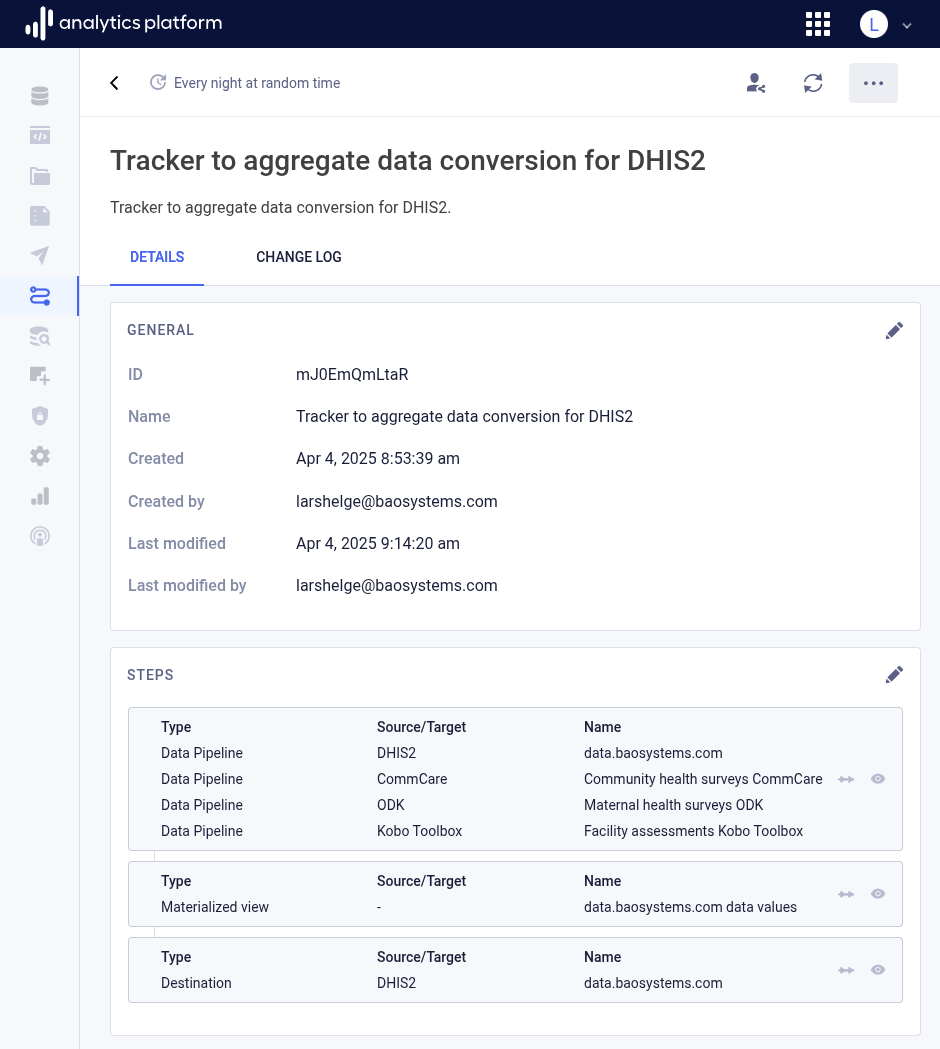Image resolution: width=940 pixels, height=1049 pixels.
Task: View the Destination step eye icon
Action: 878,969
